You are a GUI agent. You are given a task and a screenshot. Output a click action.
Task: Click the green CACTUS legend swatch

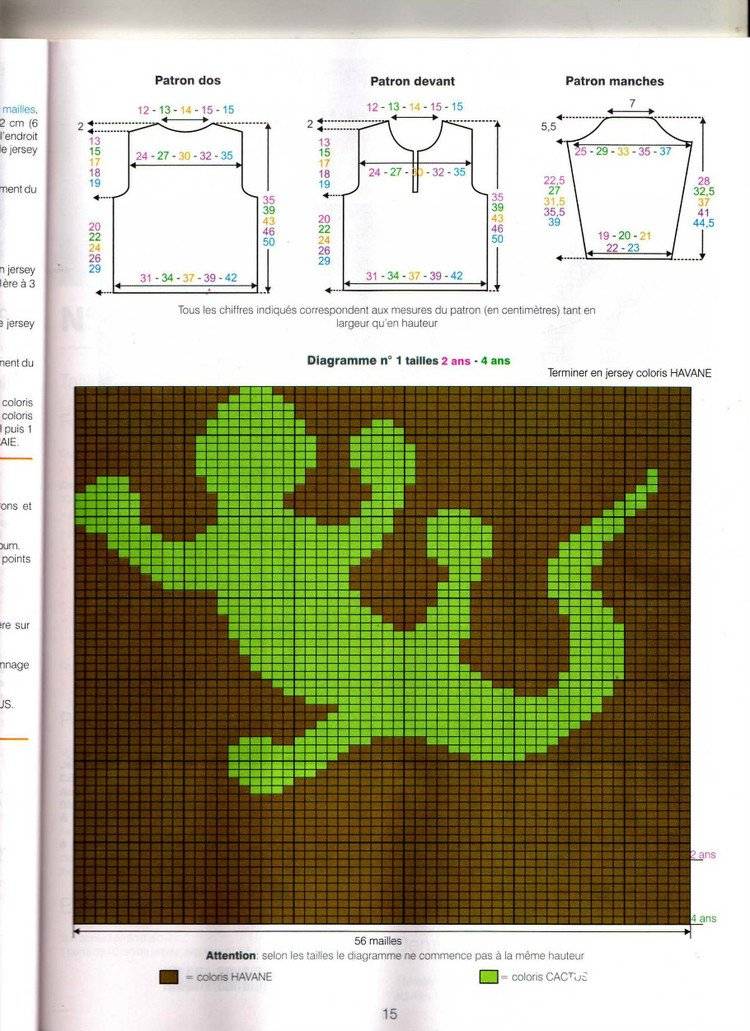(488, 976)
